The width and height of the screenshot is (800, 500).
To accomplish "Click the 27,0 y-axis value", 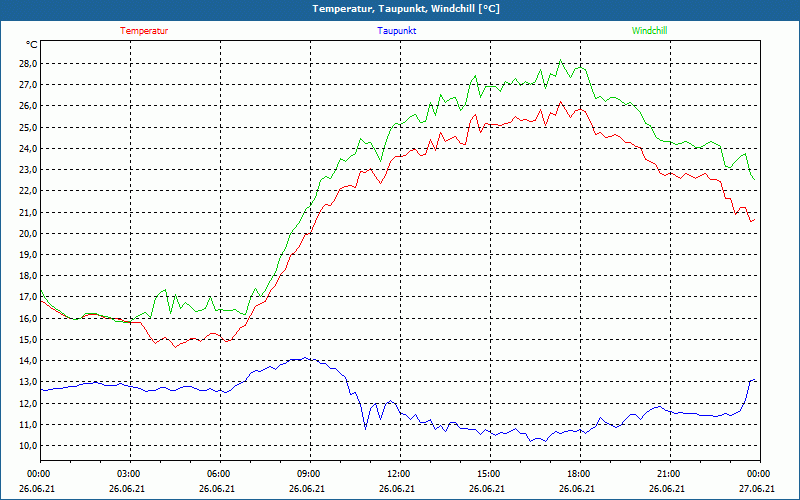I will 28,85.
